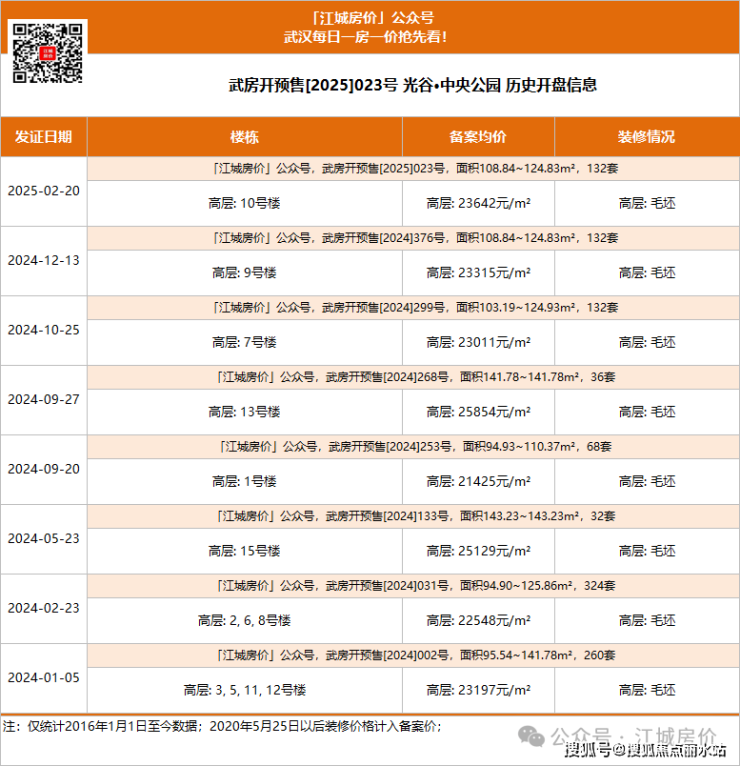
Task: Click the date 2024-10-25
Action: [x=43, y=330]
